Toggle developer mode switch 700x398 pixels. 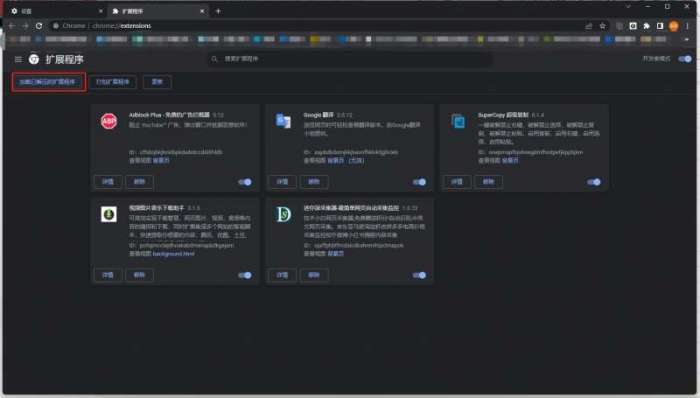click(x=685, y=59)
